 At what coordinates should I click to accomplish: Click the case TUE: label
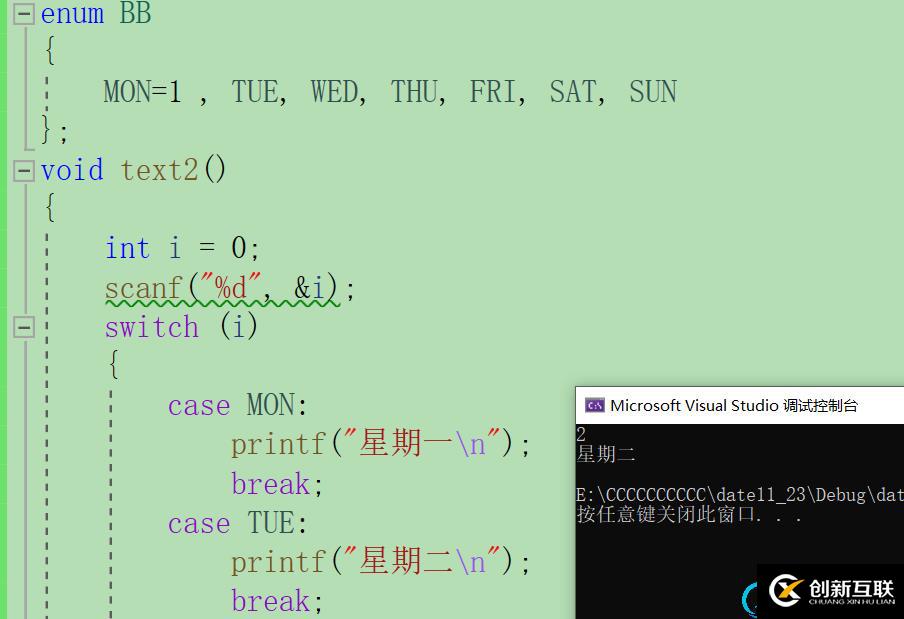[x=237, y=523]
